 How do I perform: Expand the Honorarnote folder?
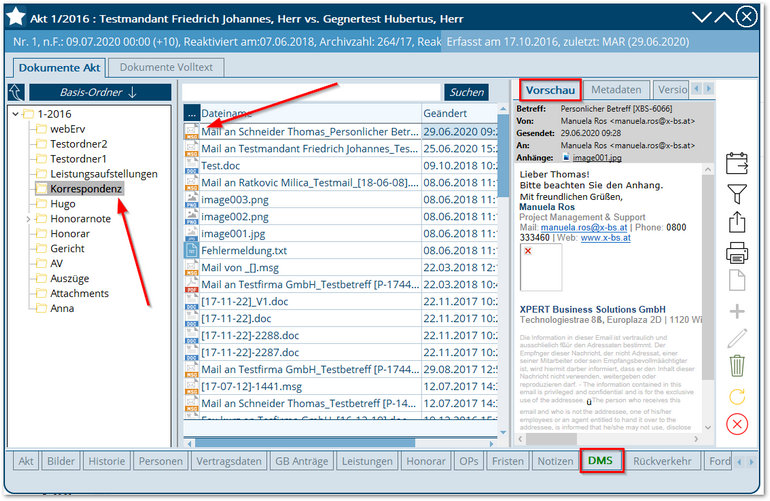coord(28,219)
